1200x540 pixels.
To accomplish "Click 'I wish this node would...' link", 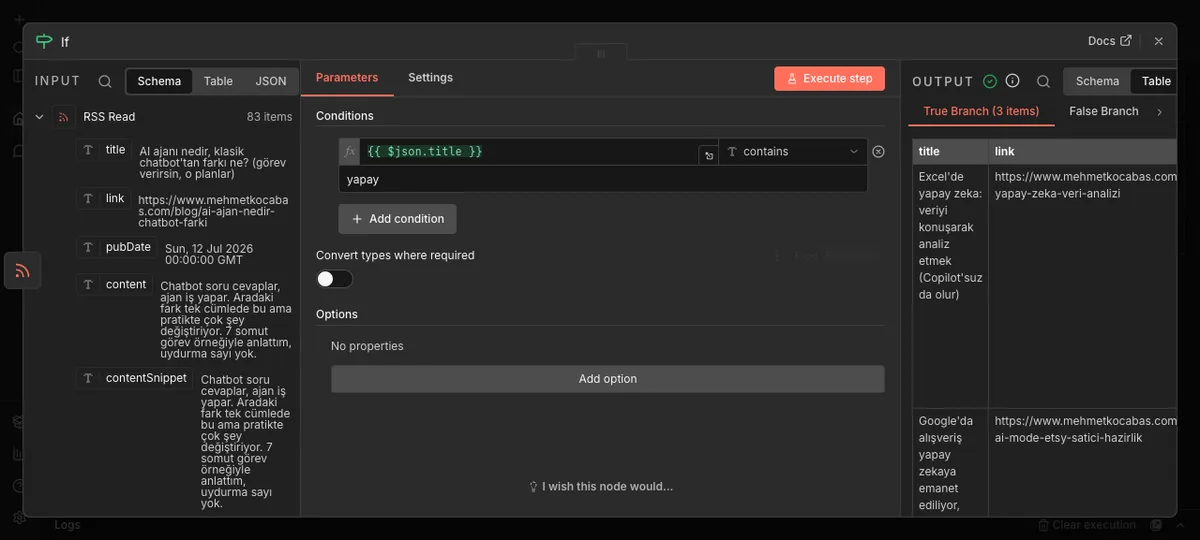I will [x=608, y=486].
